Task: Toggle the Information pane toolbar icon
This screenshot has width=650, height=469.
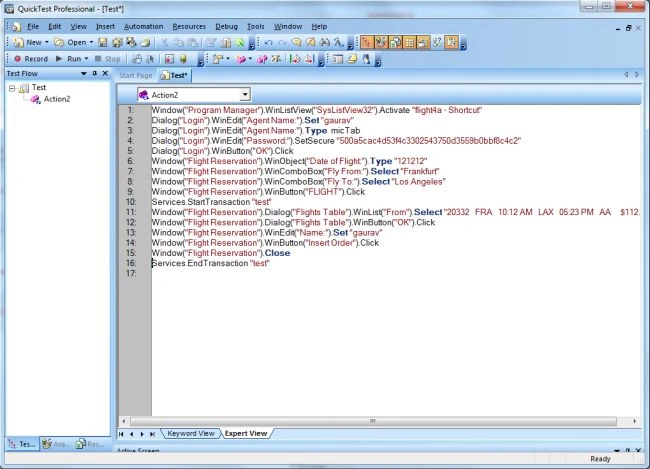Action: pos(451,42)
